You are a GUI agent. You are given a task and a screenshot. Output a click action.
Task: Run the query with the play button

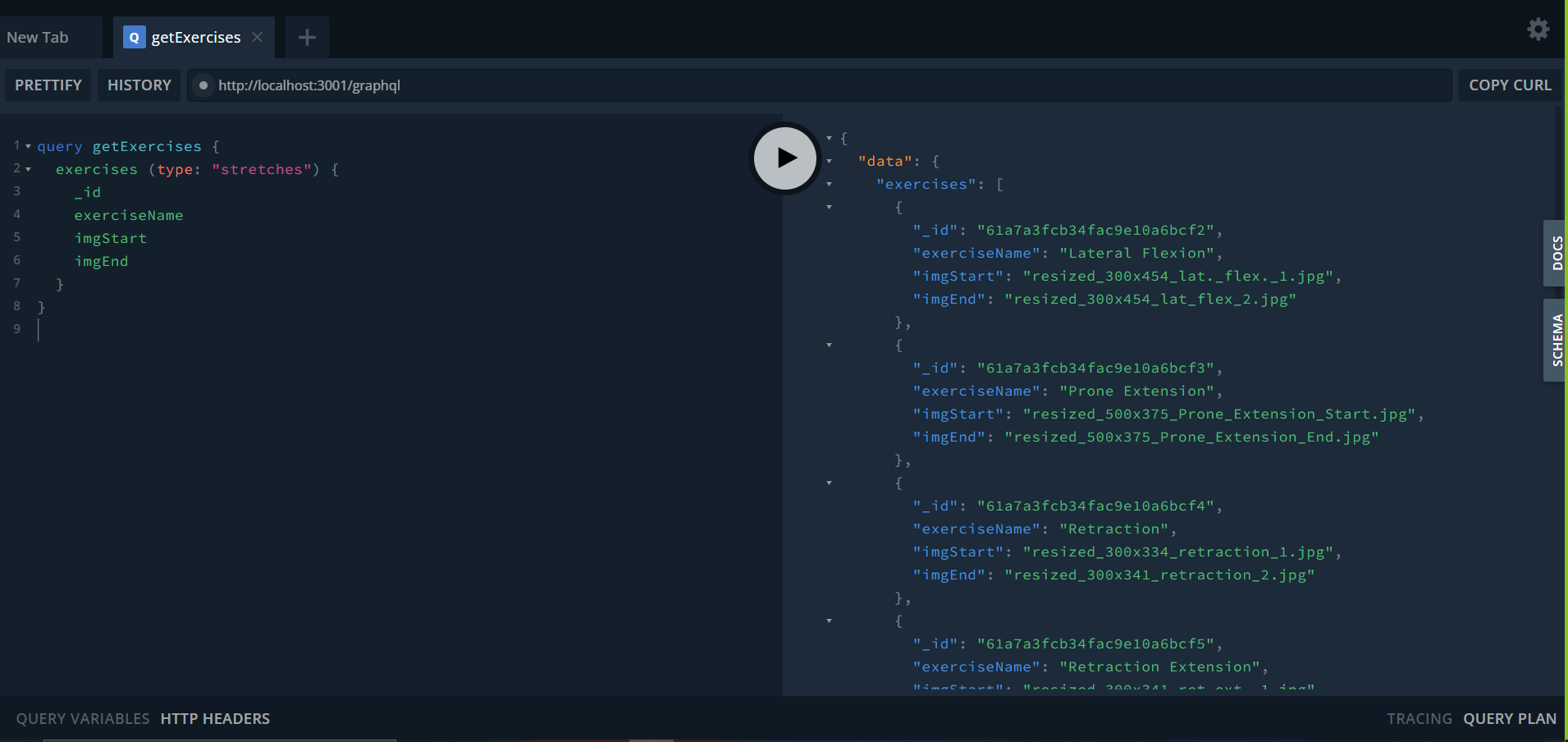[785, 158]
